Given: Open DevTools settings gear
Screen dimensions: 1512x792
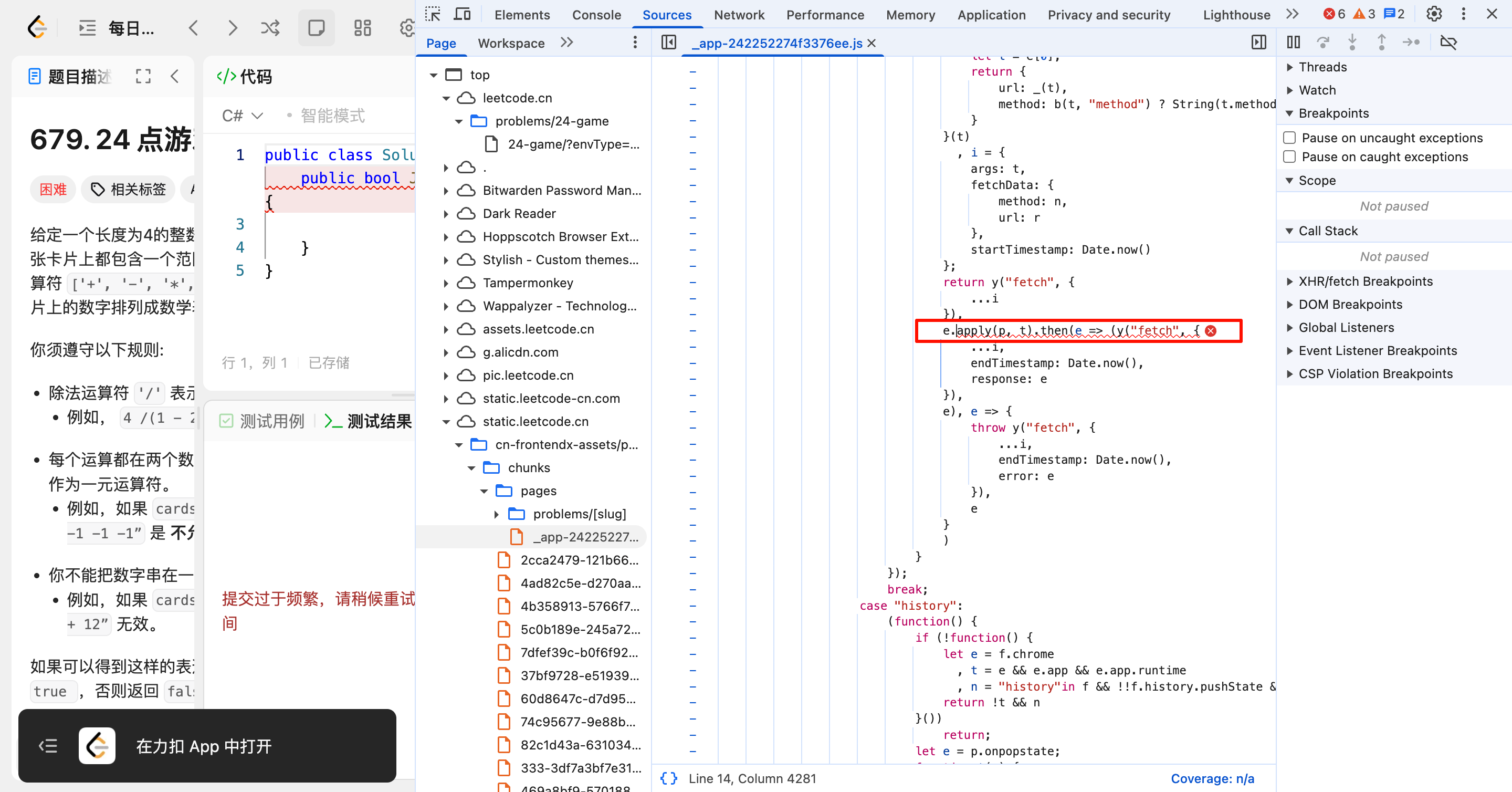Looking at the screenshot, I should (x=1434, y=14).
